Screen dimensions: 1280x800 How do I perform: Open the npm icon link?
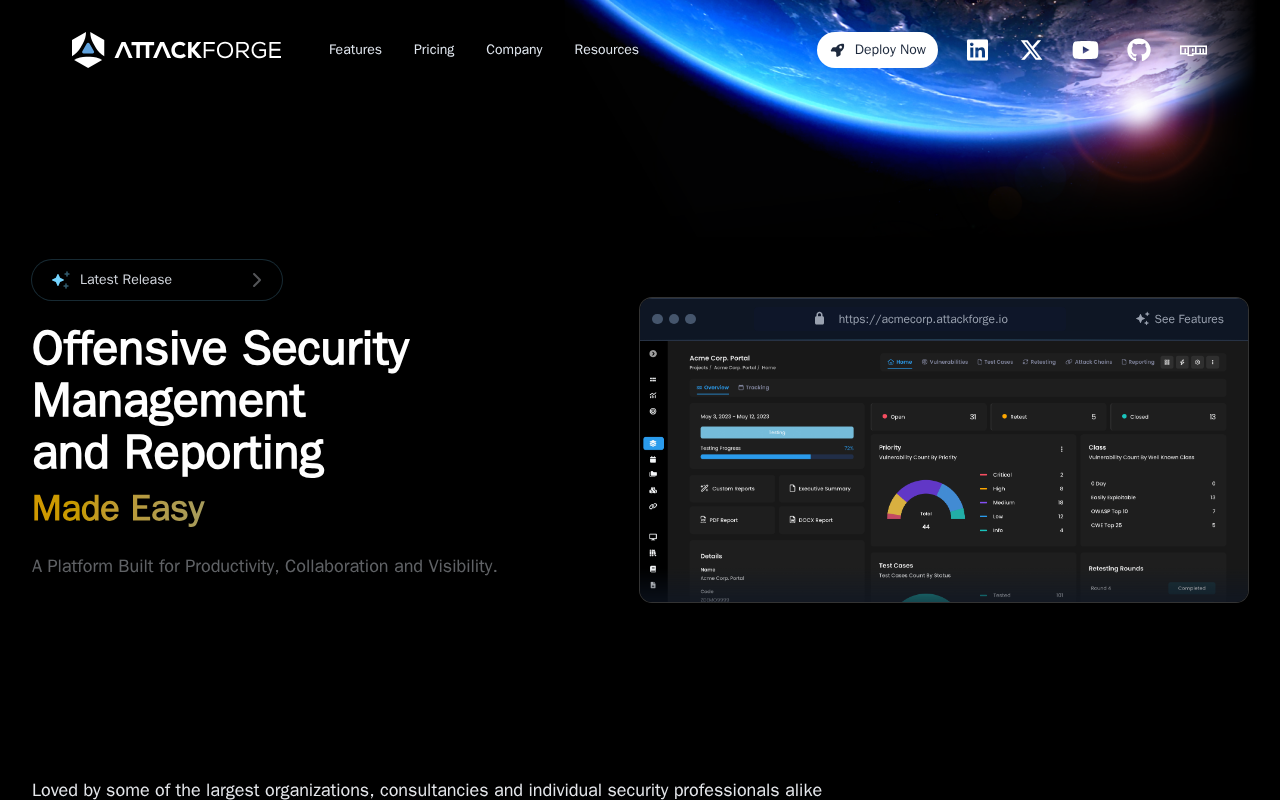(1193, 50)
